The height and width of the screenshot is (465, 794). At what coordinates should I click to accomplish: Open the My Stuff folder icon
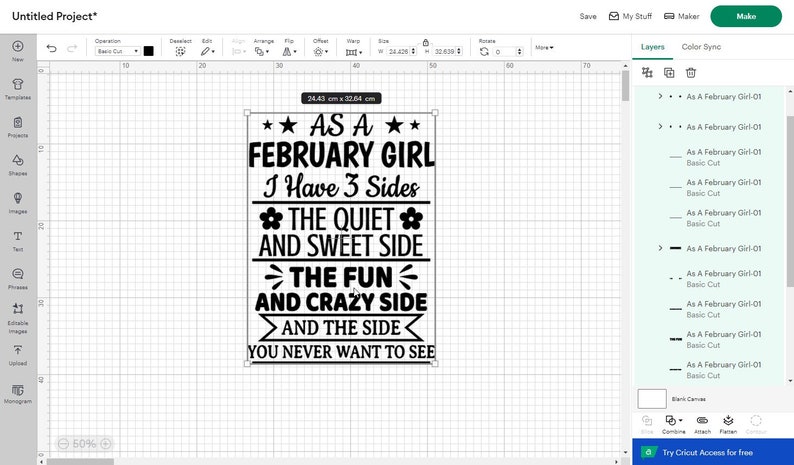click(x=614, y=16)
